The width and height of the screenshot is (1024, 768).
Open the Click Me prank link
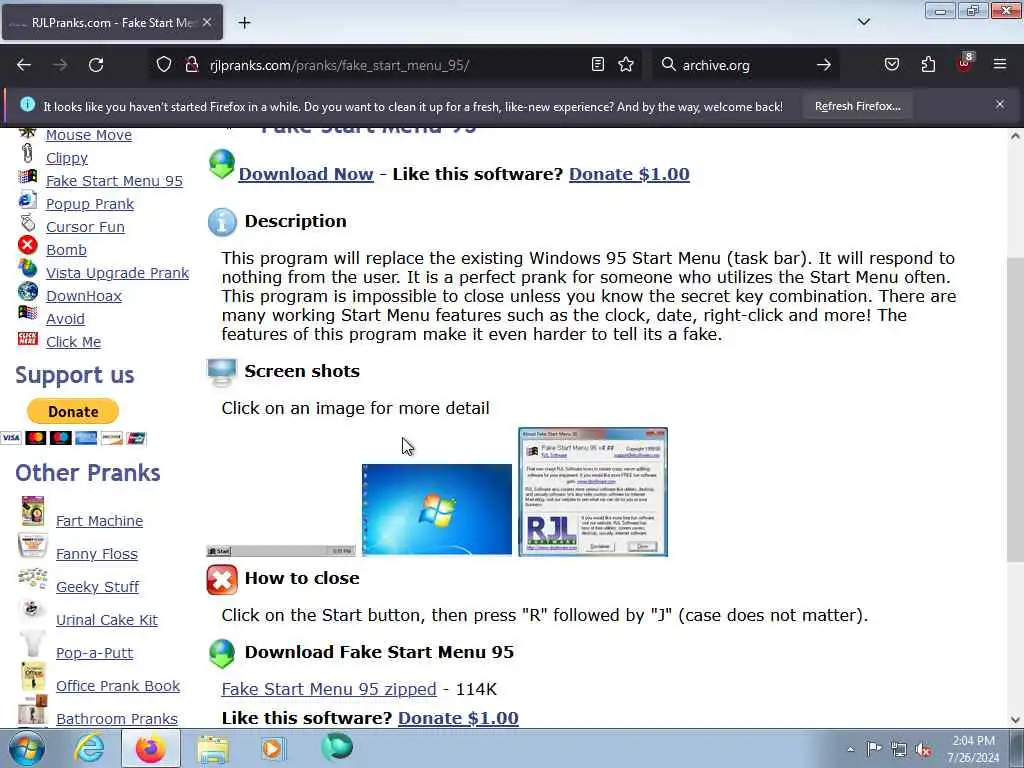73,342
